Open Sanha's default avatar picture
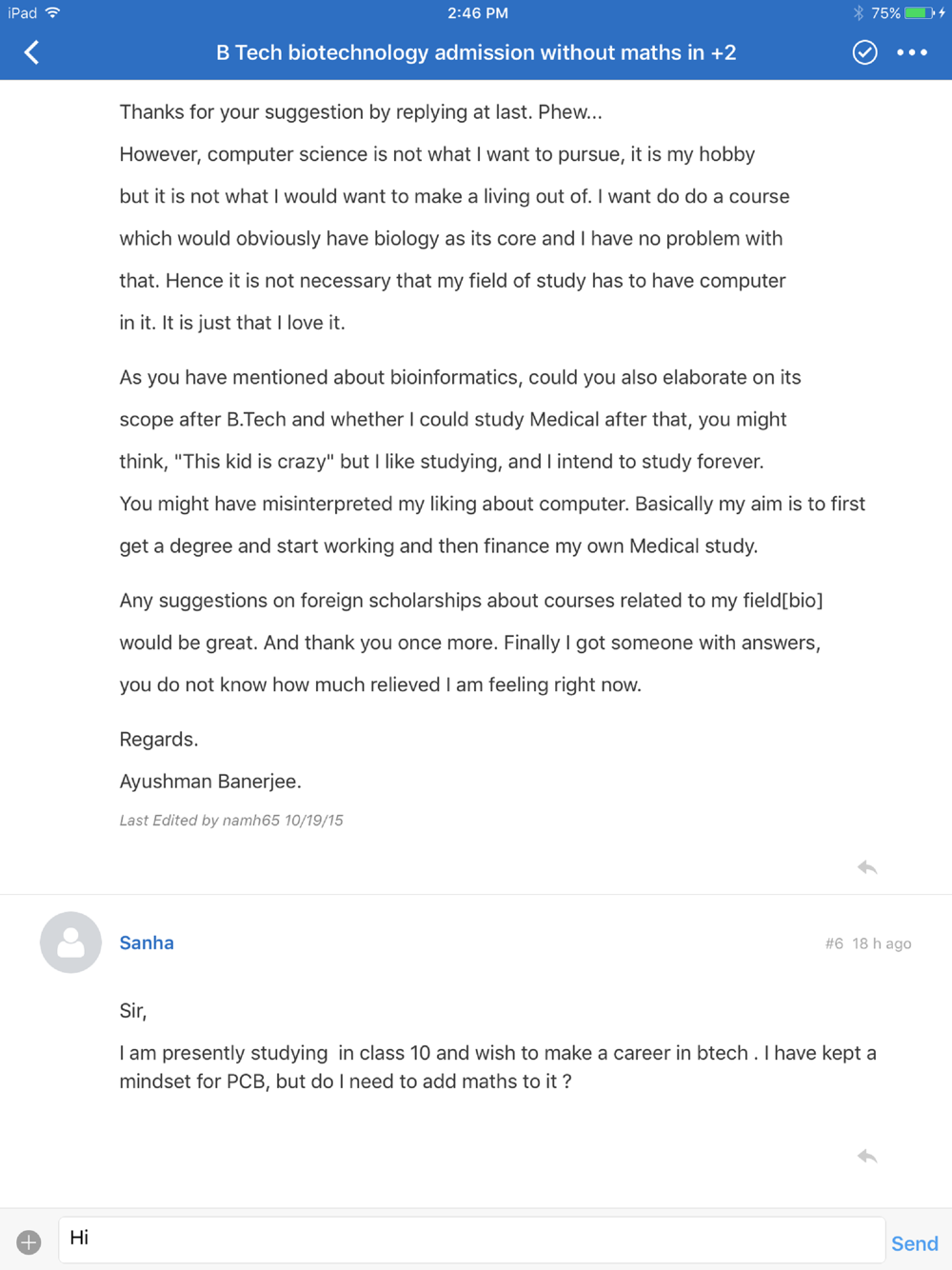 [x=70, y=943]
